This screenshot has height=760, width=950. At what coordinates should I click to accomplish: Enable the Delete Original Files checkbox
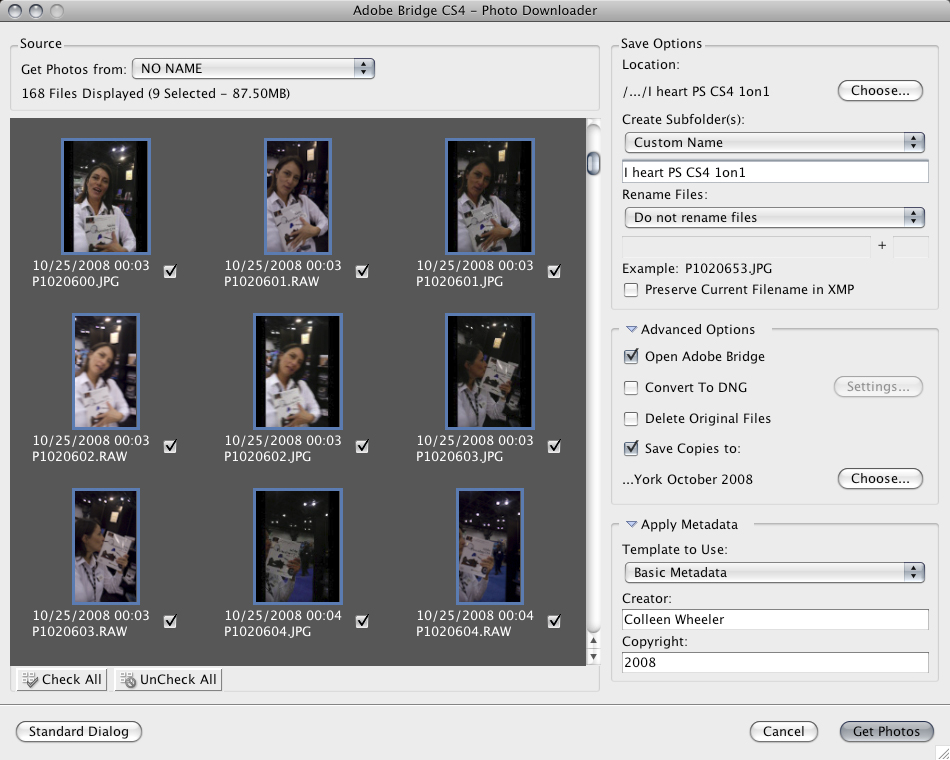[631, 418]
